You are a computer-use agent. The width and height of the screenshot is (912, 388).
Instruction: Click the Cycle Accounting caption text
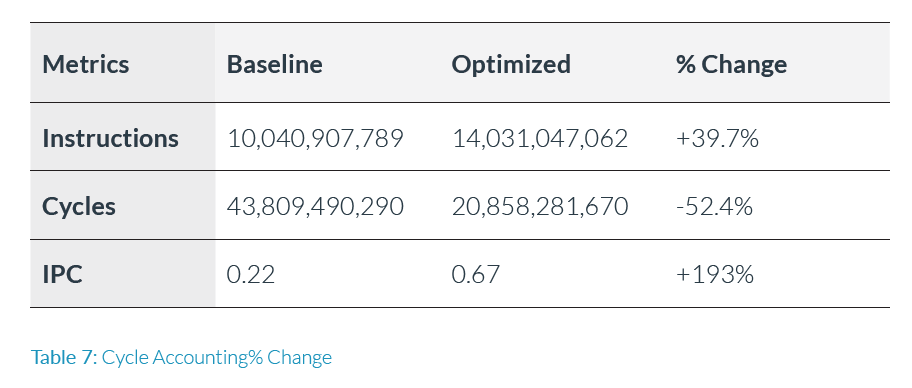pyautogui.click(x=174, y=357)
